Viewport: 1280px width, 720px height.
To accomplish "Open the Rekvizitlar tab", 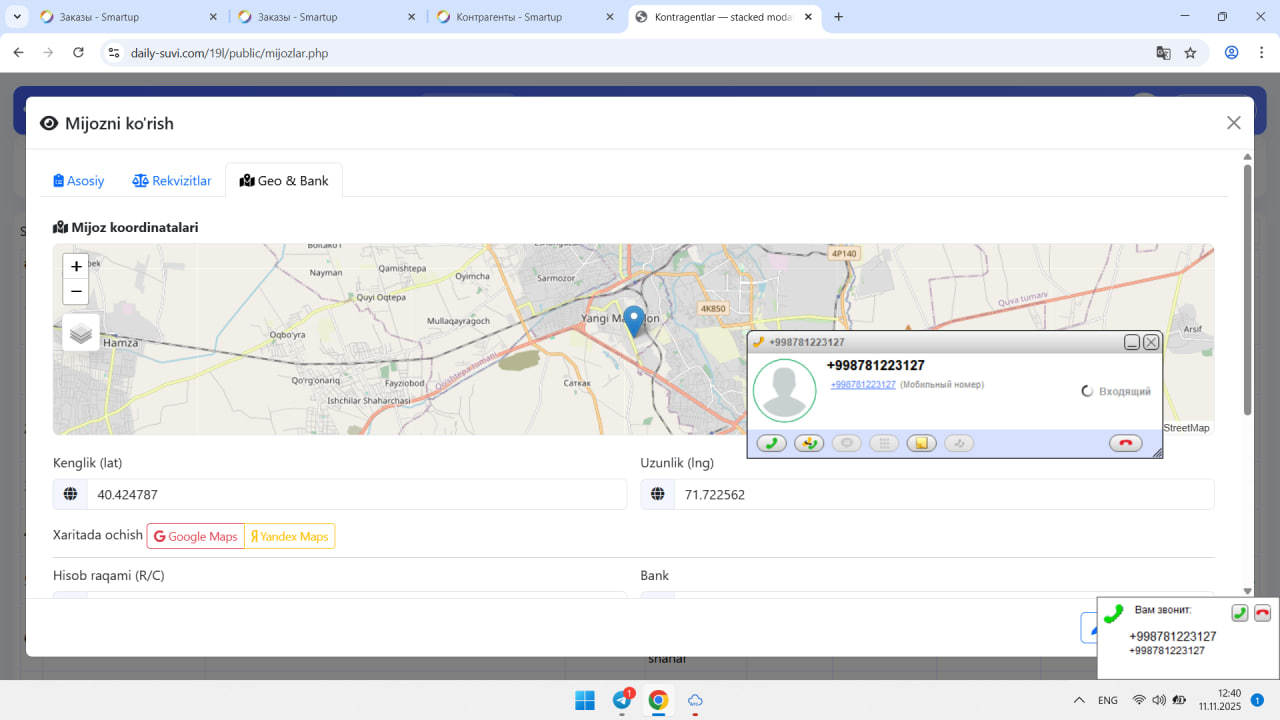I will 172,181.
